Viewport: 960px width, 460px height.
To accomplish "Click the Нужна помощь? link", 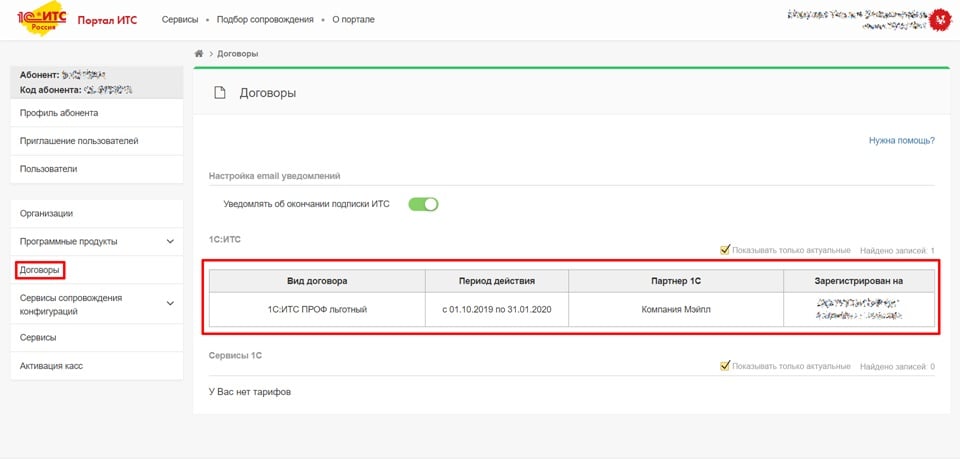I will point(901,141).
